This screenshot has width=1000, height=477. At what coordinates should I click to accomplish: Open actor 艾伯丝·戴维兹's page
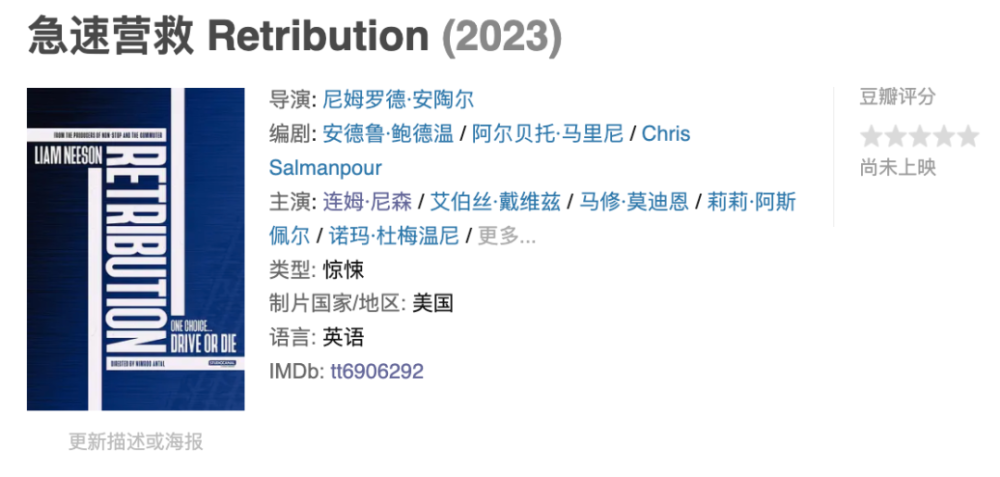pyautogui.click(x=495, y=202)
